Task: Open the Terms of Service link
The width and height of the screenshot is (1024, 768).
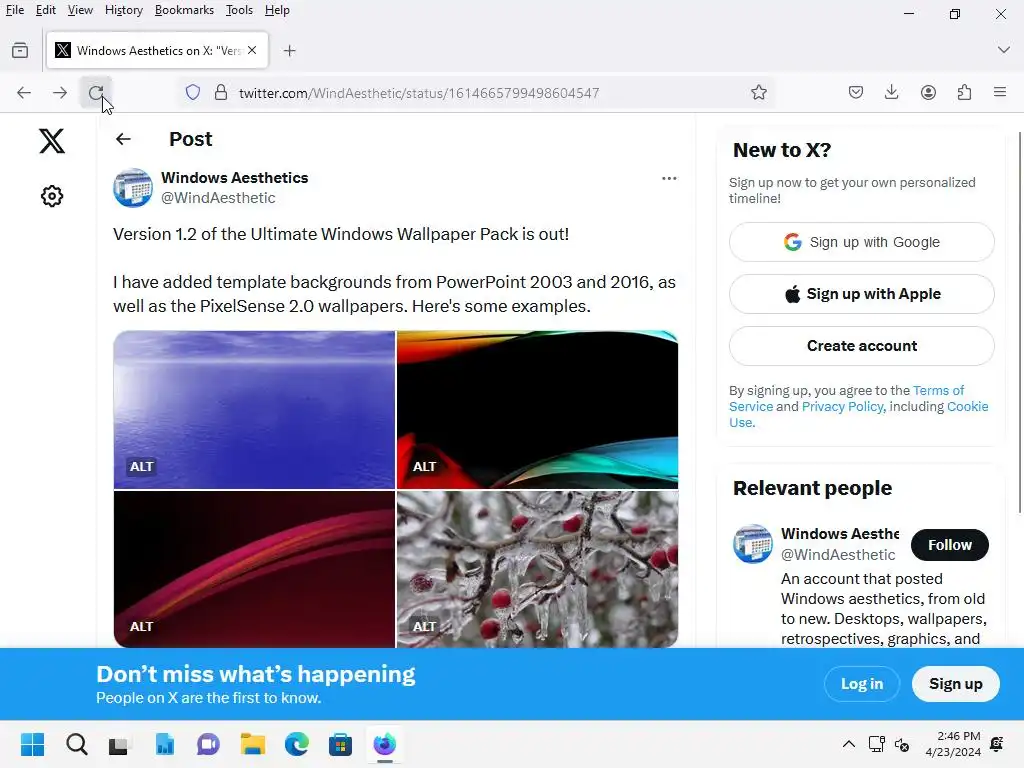Action: tap(938, 391)
